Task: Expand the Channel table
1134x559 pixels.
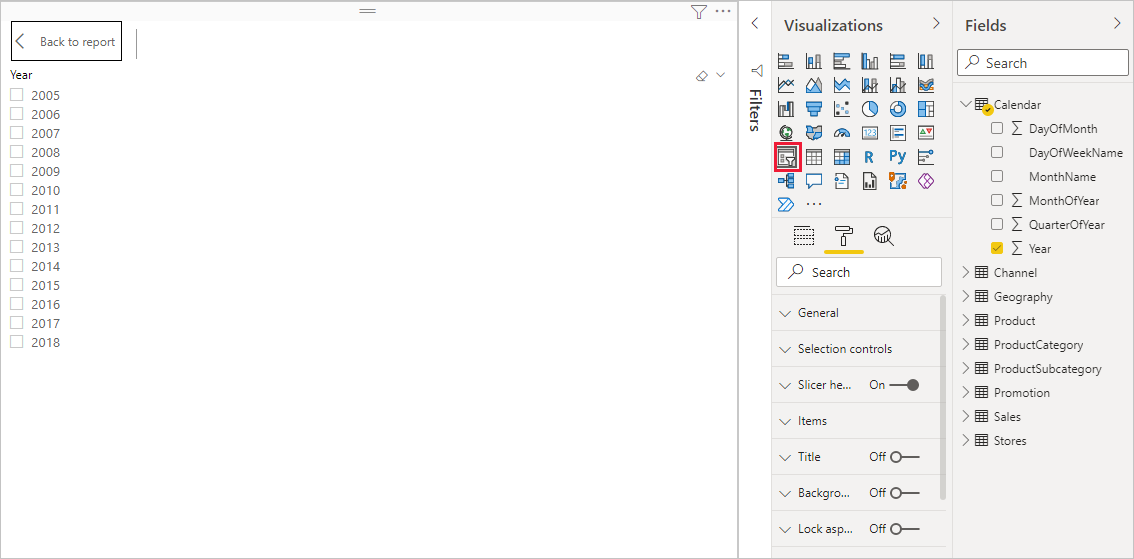Action: (x=965, y=272)
